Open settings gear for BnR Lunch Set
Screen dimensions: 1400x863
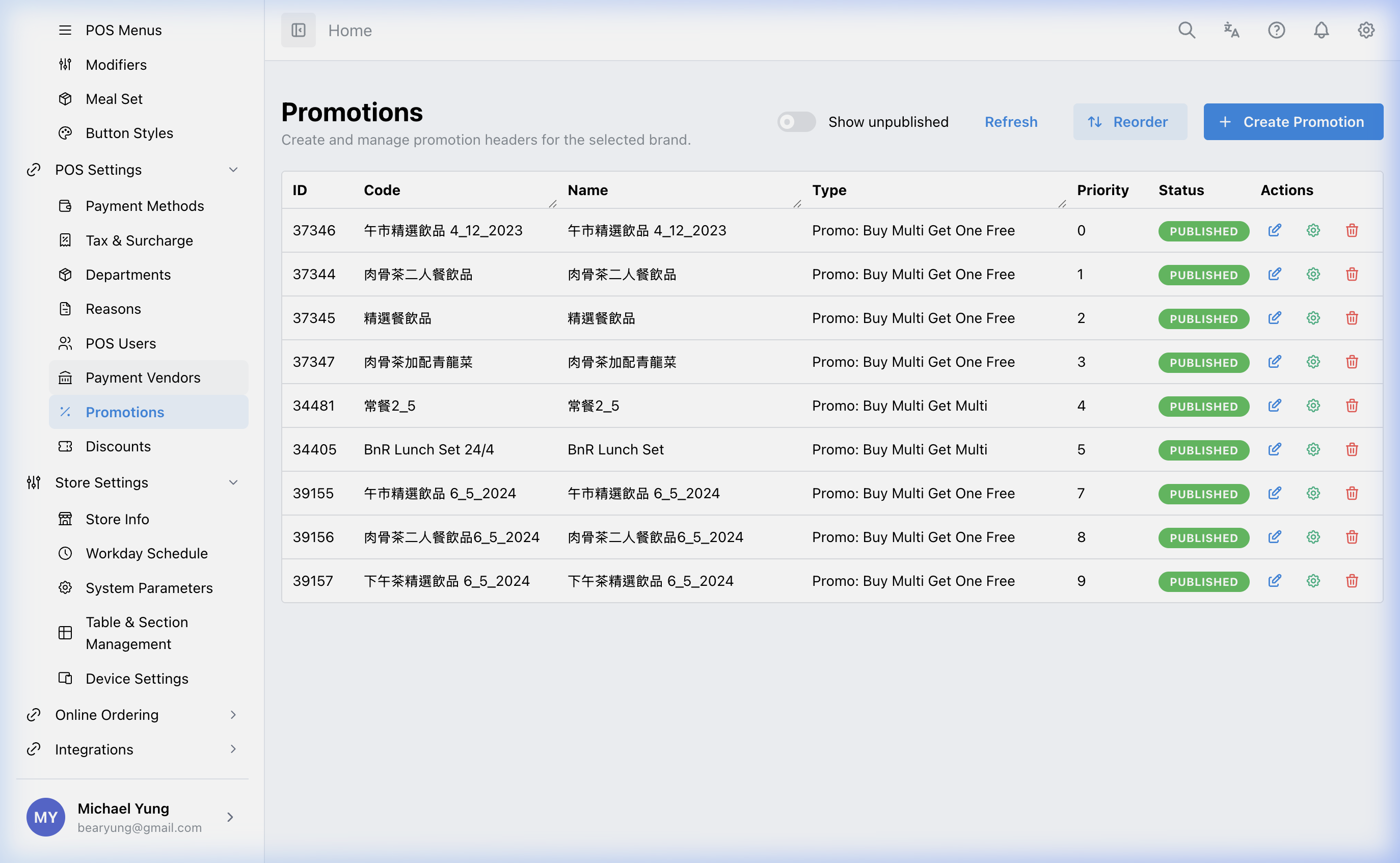pyautogui.click(x=1313, y=450)
